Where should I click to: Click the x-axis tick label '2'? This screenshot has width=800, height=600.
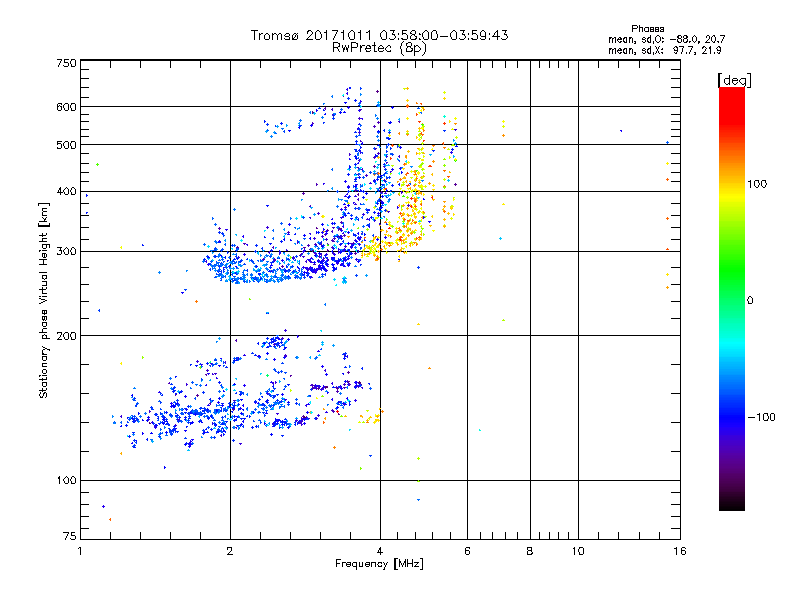(230, 551)
